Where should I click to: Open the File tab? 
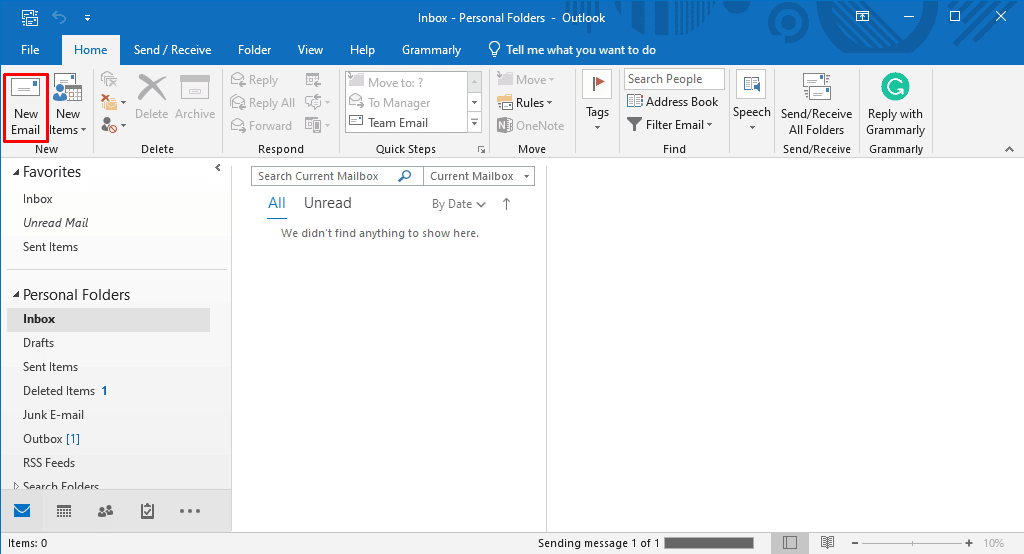point(30,50)
